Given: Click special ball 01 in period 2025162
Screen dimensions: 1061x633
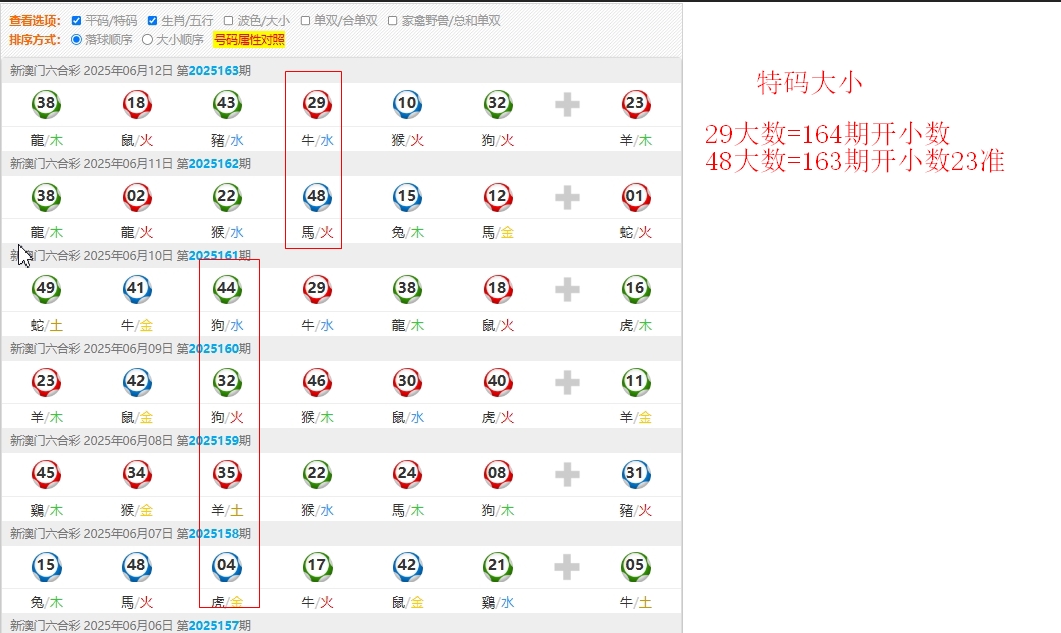Looking at the screenshot, I should pyautogui.click(x=635, y=197).
